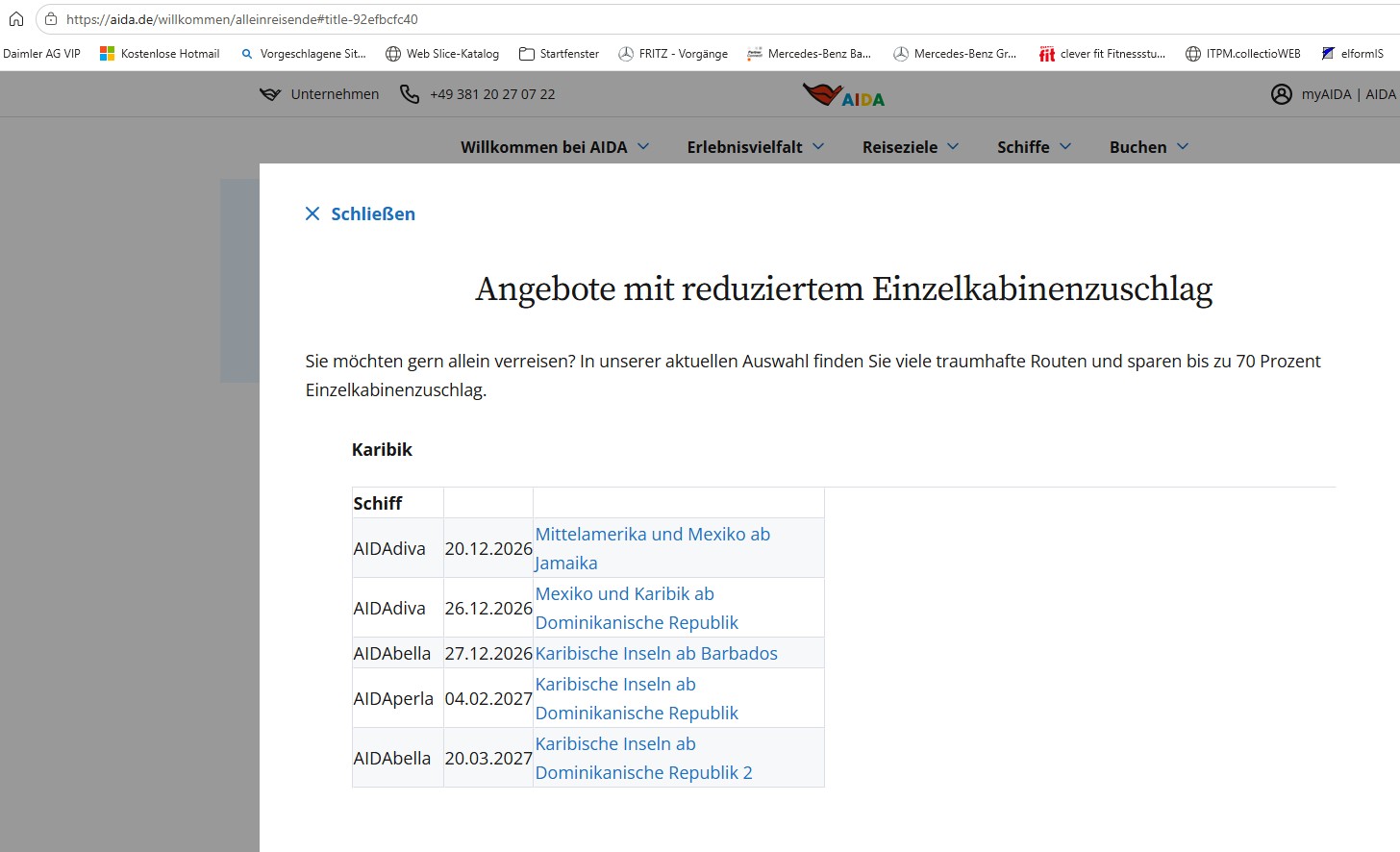Click the myAIDA link
The width and height of the screenshot is (1400, 852).
coord(1326,94)
